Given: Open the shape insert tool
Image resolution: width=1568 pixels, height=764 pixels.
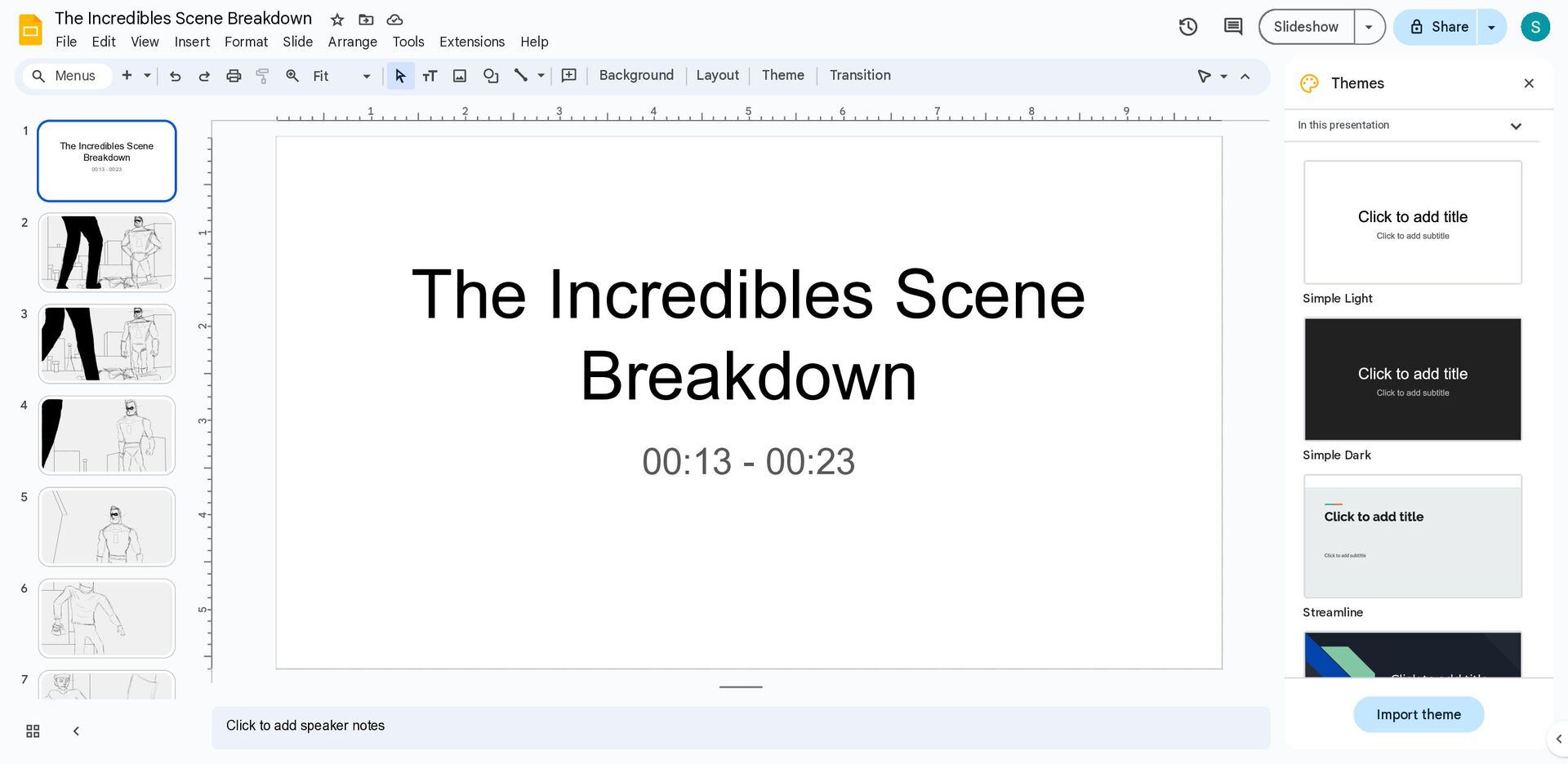Looking at the screenshot, I should pos(490,76).
